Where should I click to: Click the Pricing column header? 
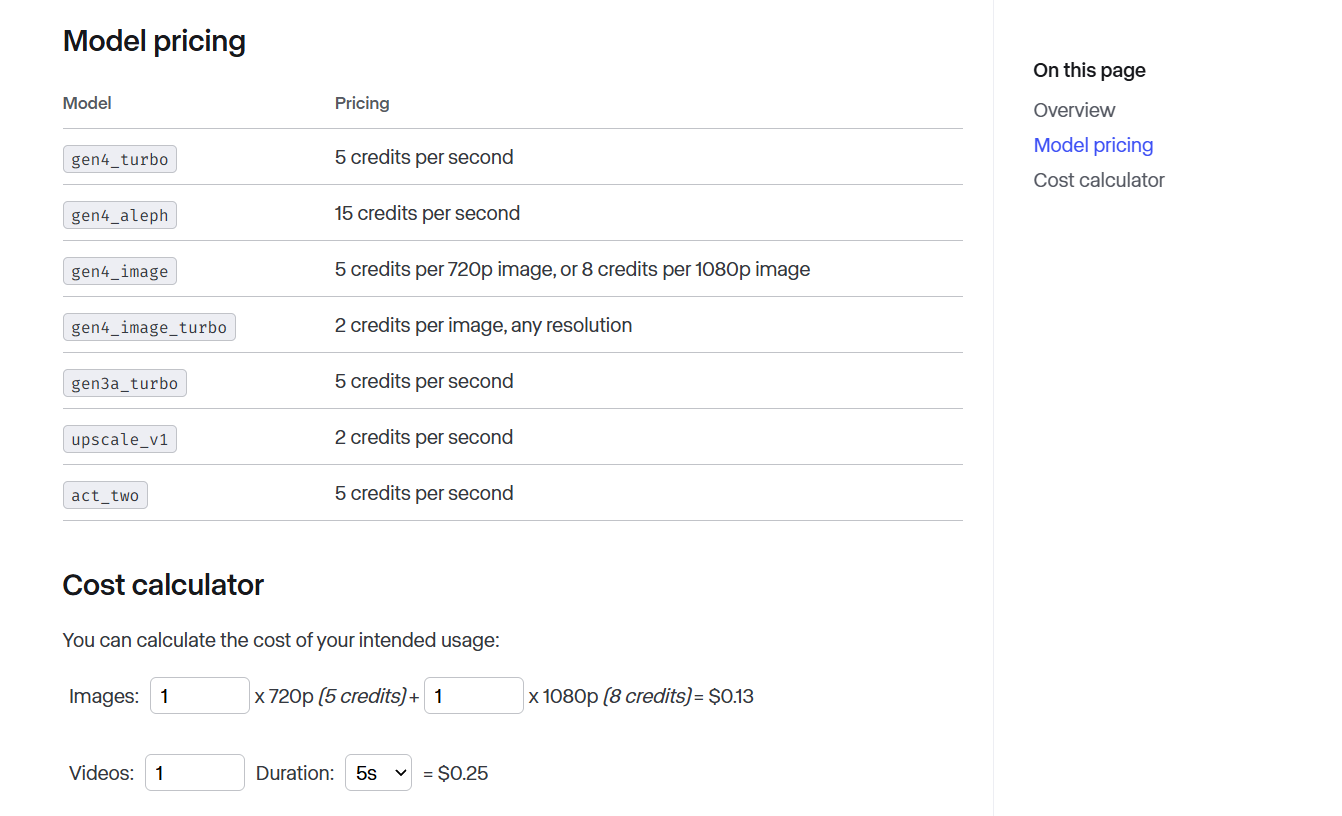point(362,103)
